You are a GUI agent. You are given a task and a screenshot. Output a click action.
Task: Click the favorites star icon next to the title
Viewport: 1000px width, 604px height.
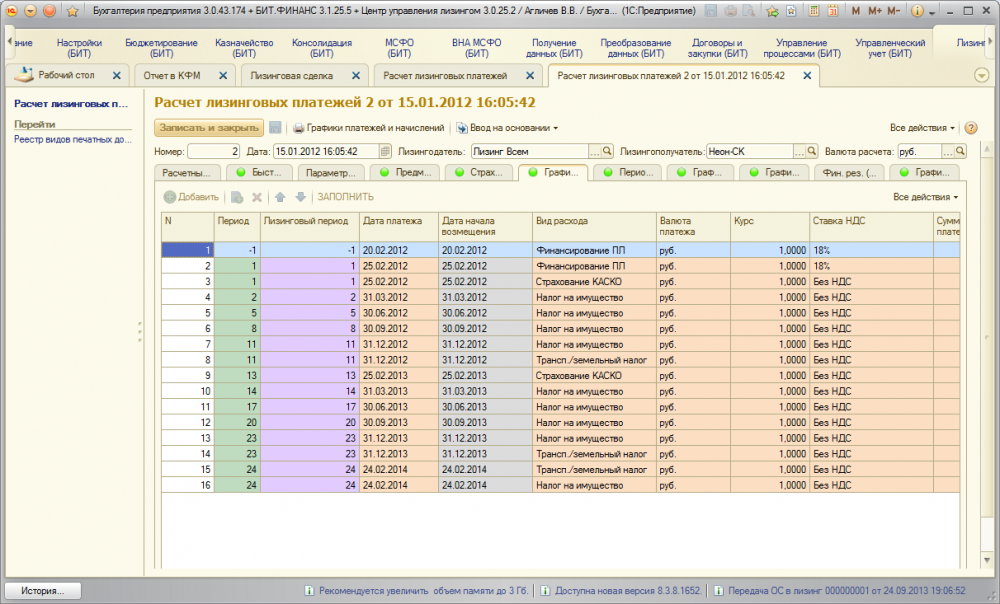click(72, 11)
